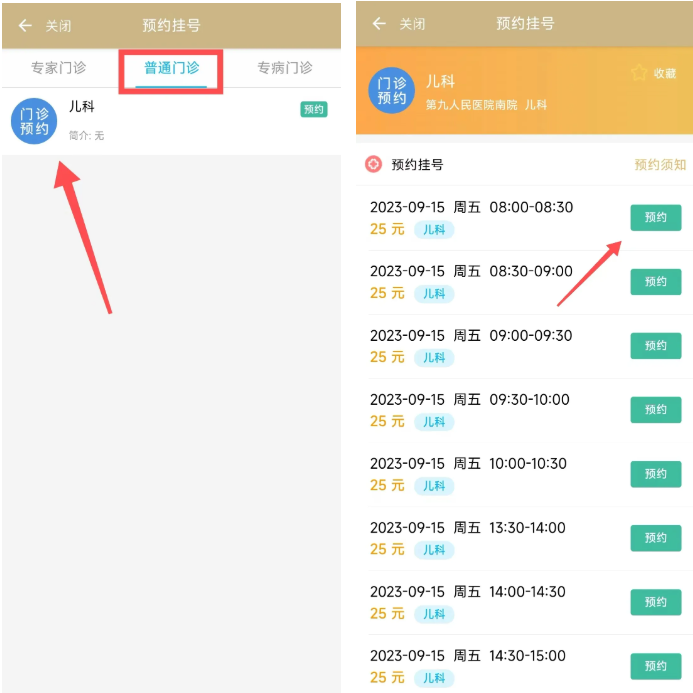Tap the 门诊预约 avatar in orange header
693x693 pixels.
pos(392,90)
